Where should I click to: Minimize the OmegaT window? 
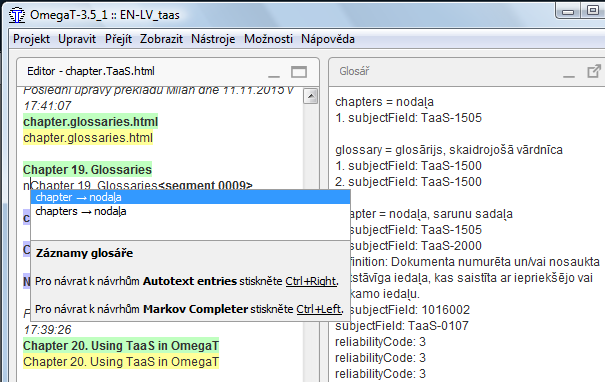(x=568, y=11)
